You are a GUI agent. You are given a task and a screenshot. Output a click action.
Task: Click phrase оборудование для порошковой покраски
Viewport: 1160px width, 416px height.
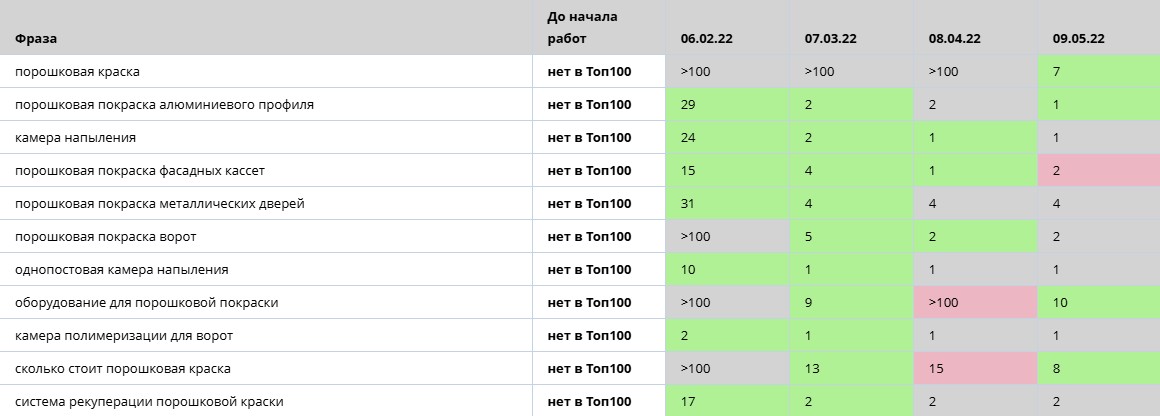click(146, 303)
